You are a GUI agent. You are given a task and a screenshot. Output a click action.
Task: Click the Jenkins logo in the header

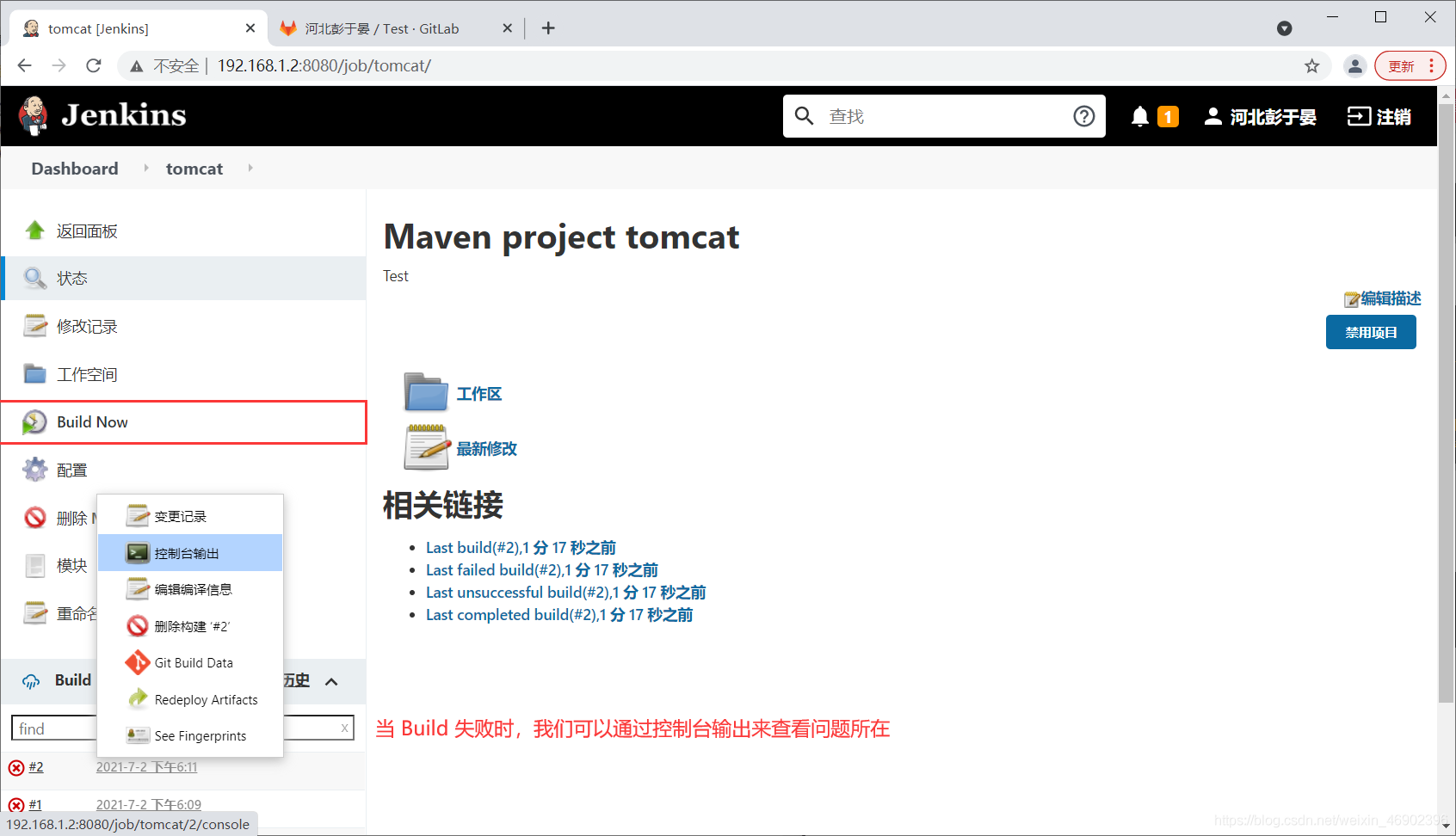point(102,115)
